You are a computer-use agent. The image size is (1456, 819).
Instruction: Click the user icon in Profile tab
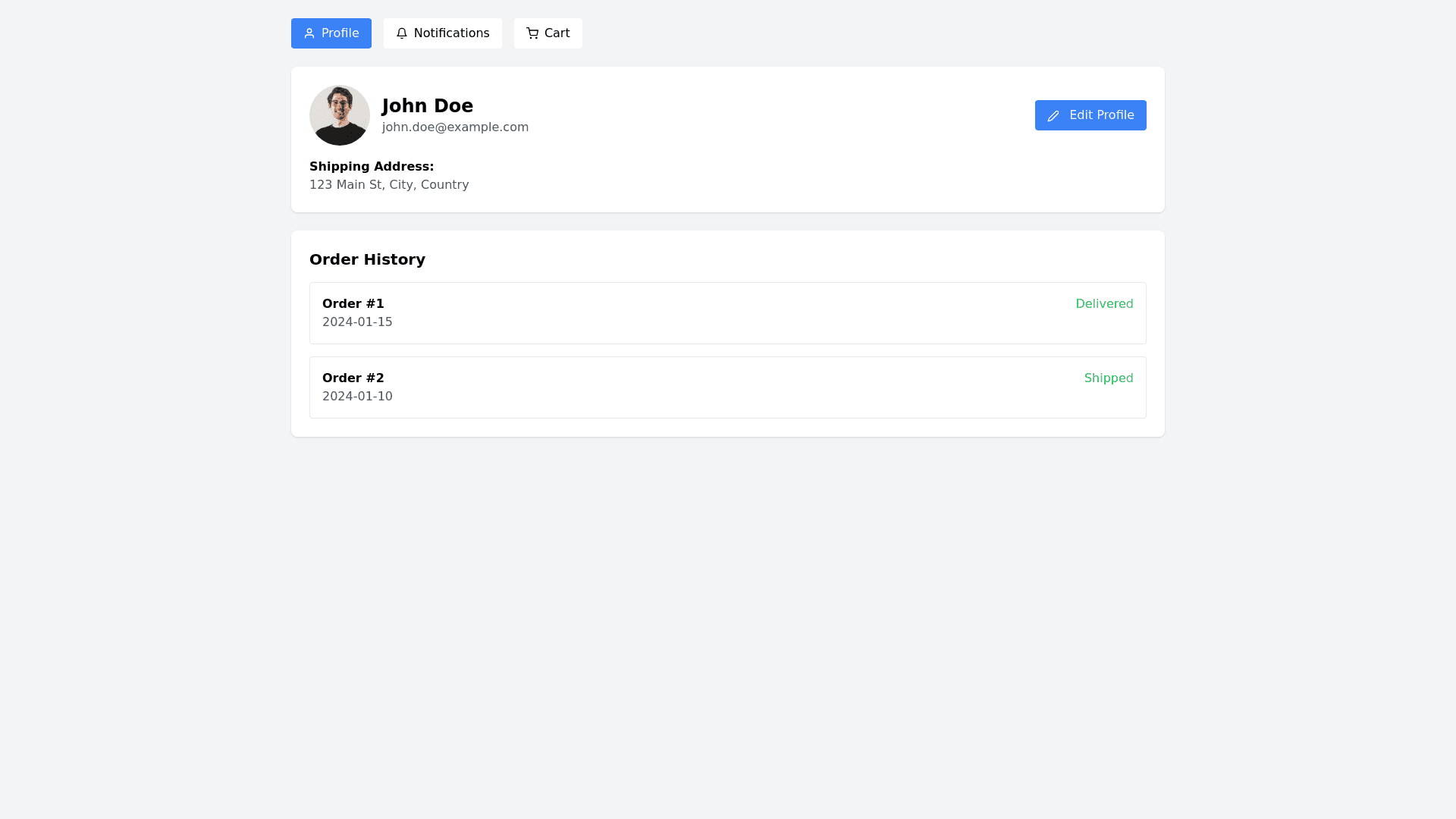(309, 33)
